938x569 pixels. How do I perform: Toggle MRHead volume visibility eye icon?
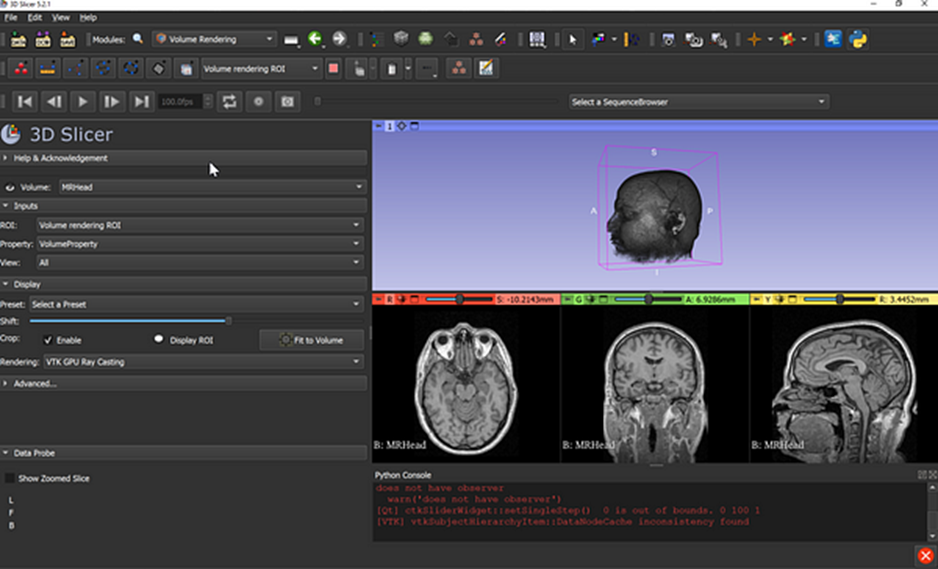(x=10, y=187)
